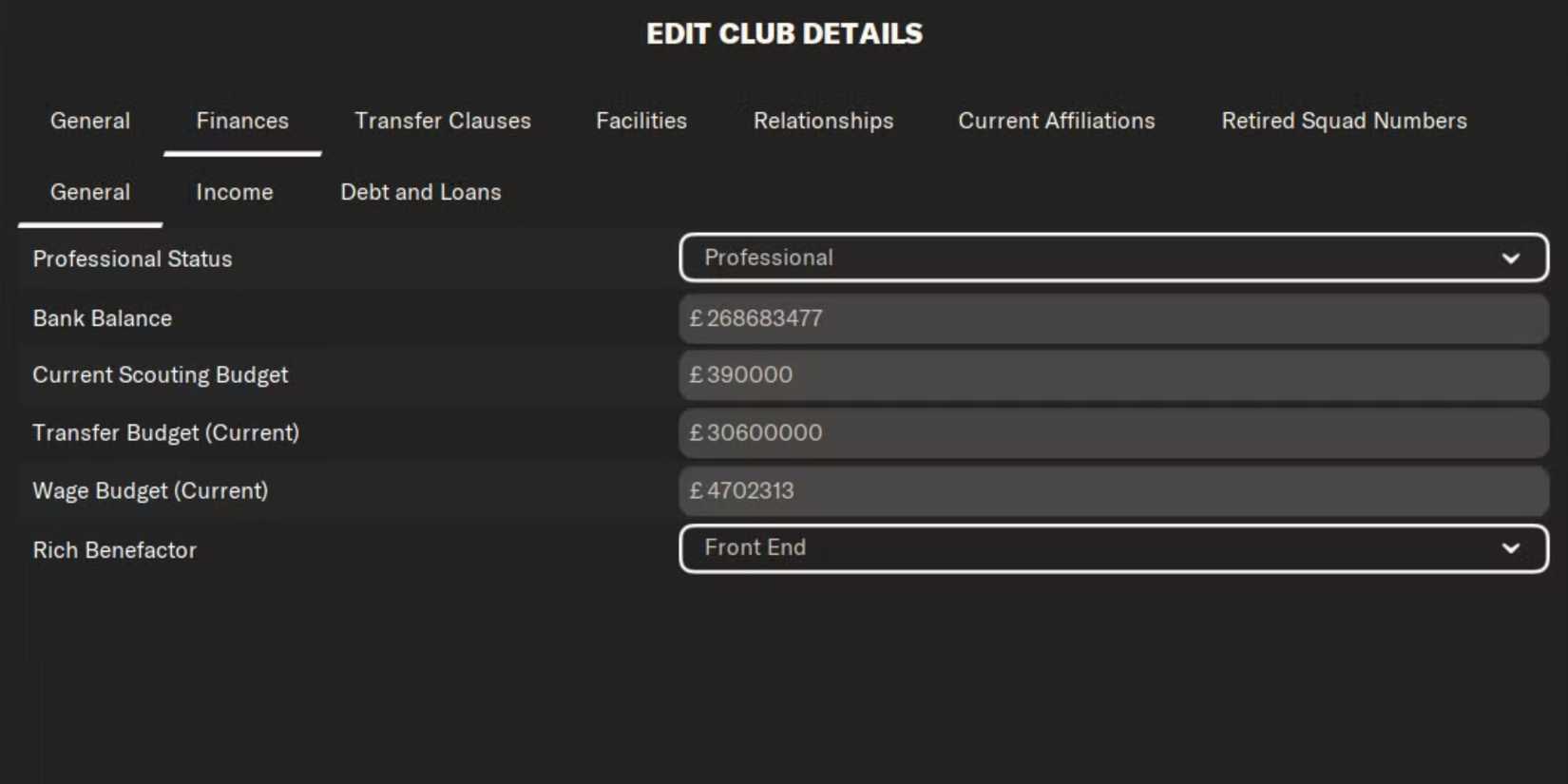Click the Professional Status chevron arrow

click(x=1510, y=258)
